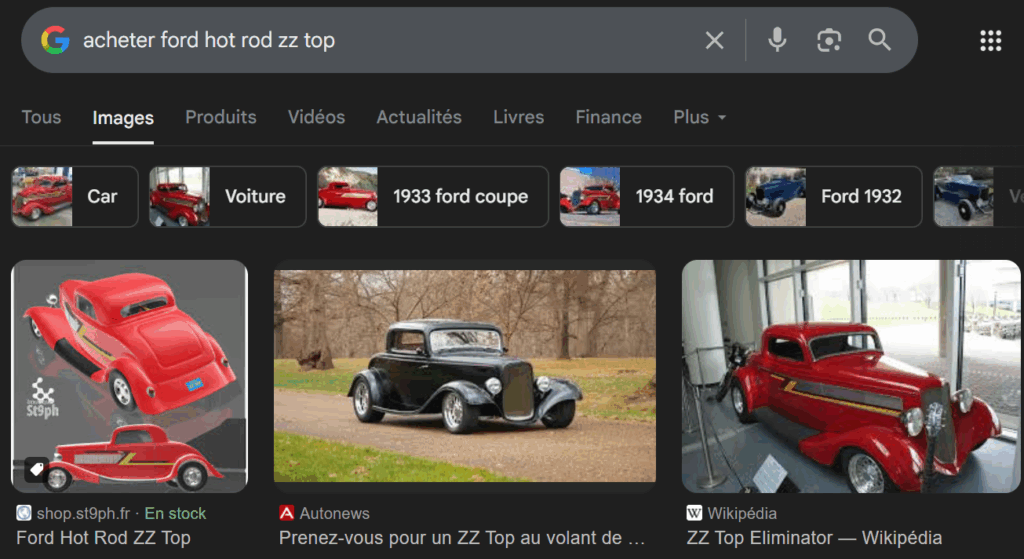Switch to the Produits tab
This screenshot has width=1024, height=559.
[220, 117]
